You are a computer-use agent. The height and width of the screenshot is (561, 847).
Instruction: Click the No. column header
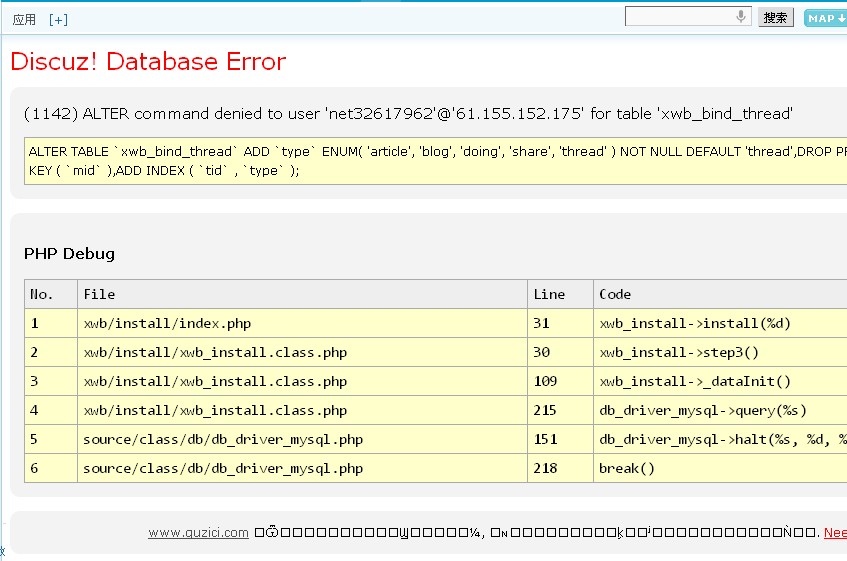[x=51, y=294]
